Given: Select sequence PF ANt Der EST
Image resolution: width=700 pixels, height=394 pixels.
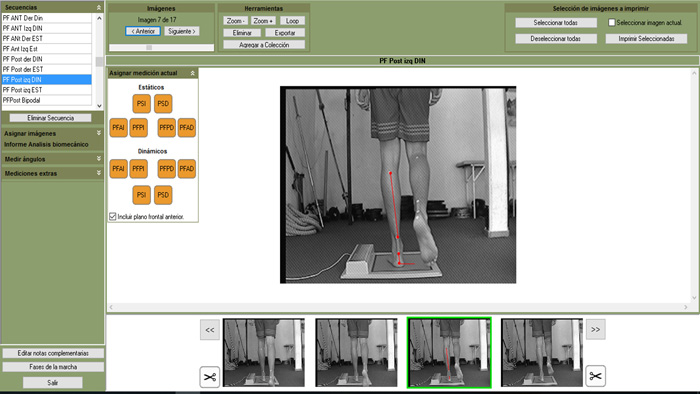Looking at the screenshot, I should 46,38.
